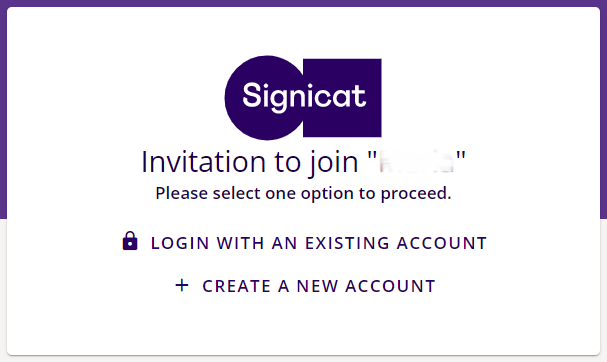Click the Signicat wordmark in the logo
The height and width of the screenshot is (362, 607).
(x=304, y=96)
